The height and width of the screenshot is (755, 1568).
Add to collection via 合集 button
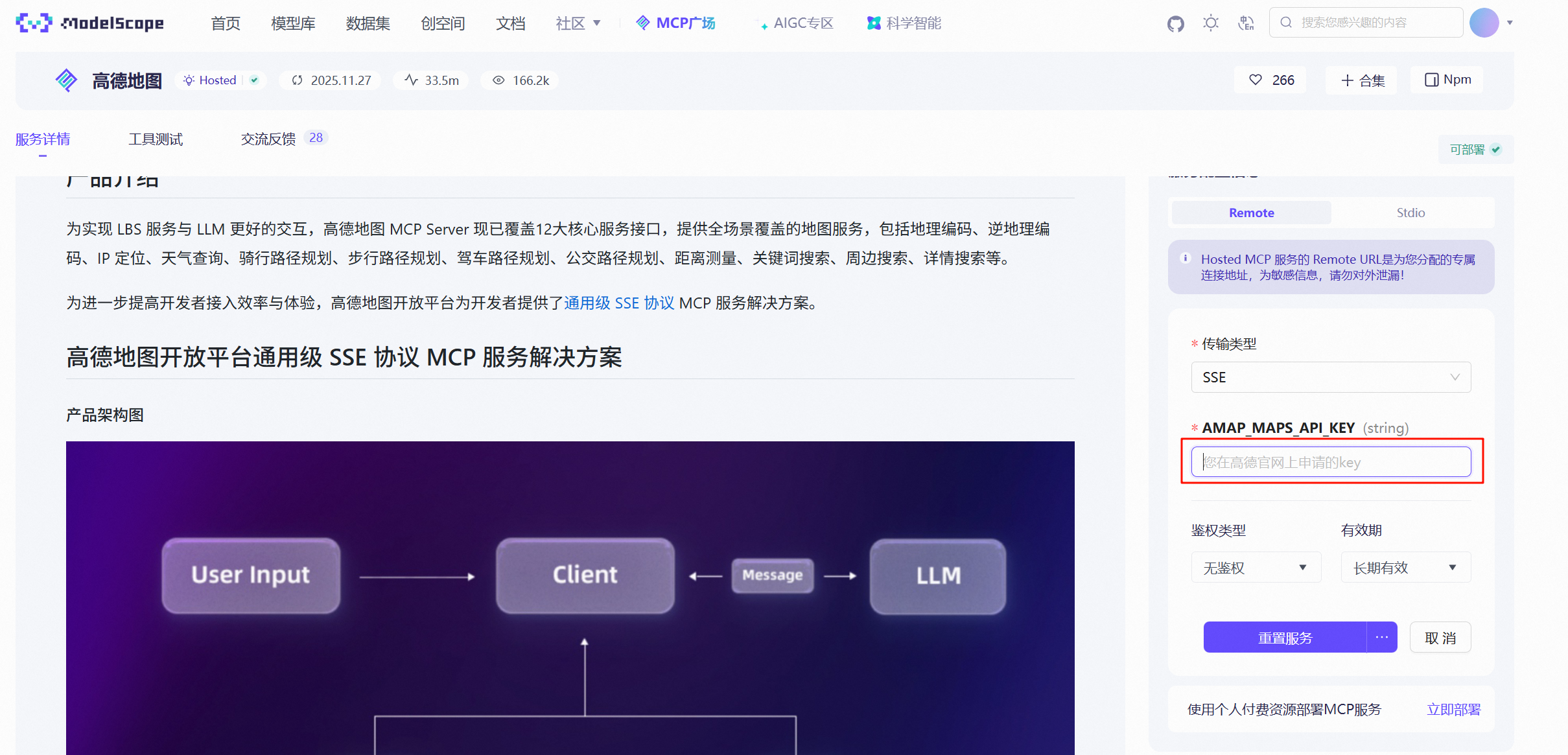[1362, 80]
